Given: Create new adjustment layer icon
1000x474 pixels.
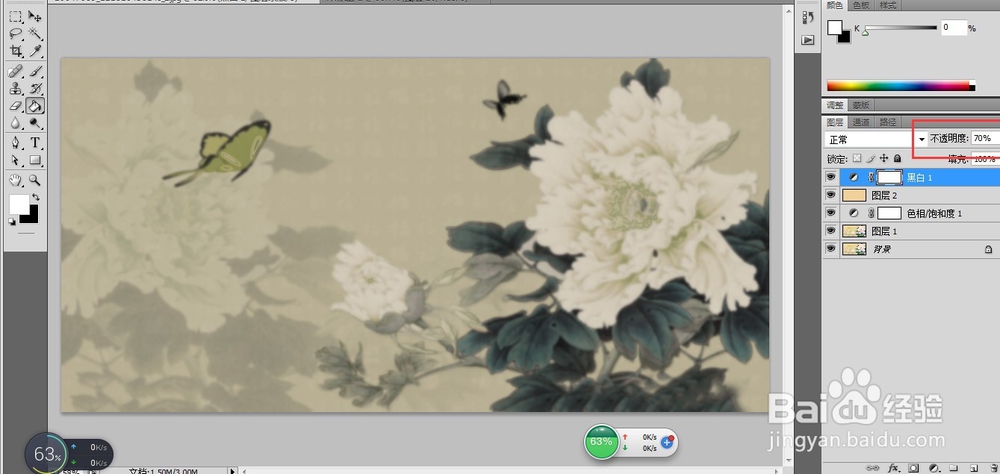Looking at the screenshot, I should coord(934,468).
